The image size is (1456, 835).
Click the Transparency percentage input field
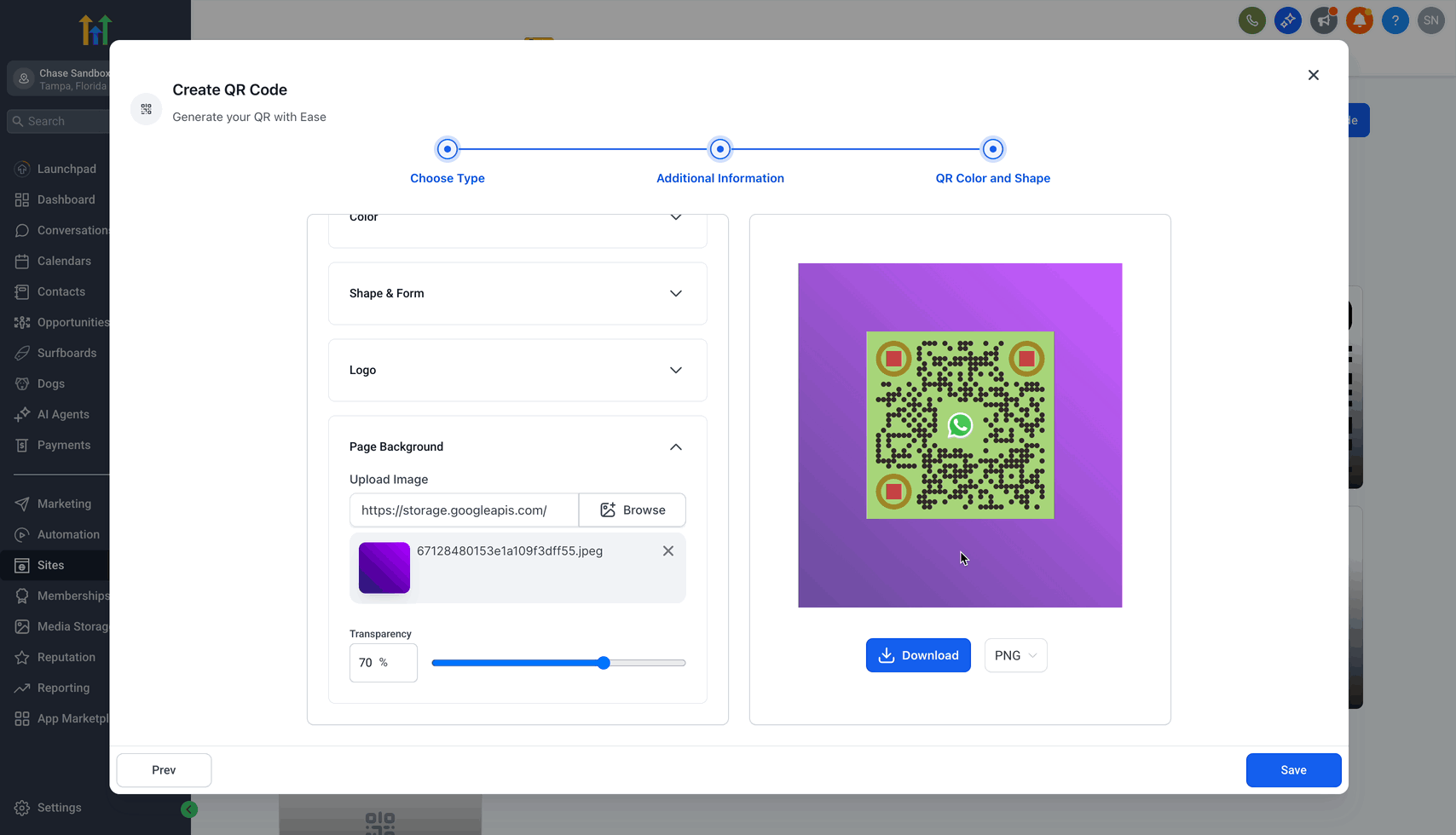384,663
